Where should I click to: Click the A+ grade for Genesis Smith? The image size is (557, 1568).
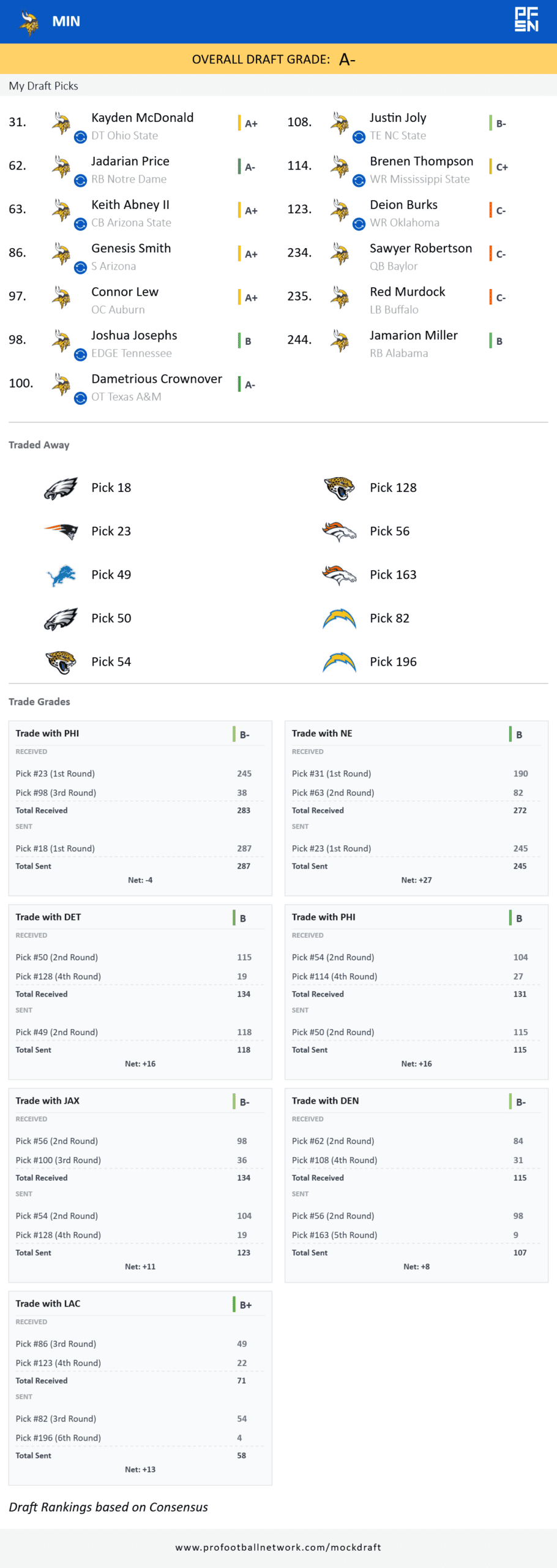click(250, 254)
